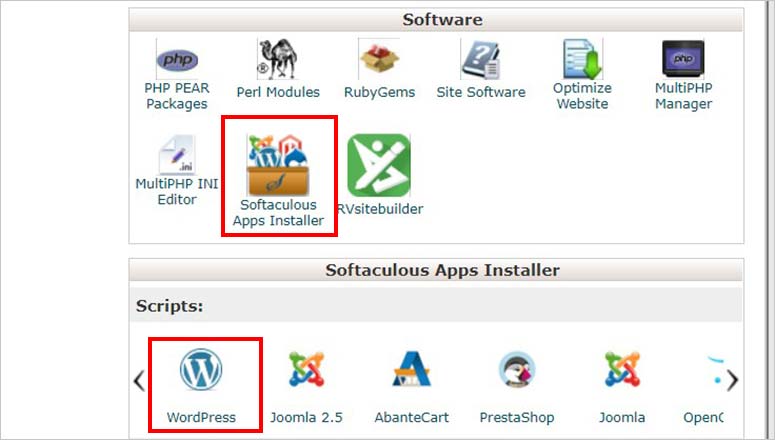Click the PrestaShop label text
Screen dimensions: 775x440
[x=517, y=418]
